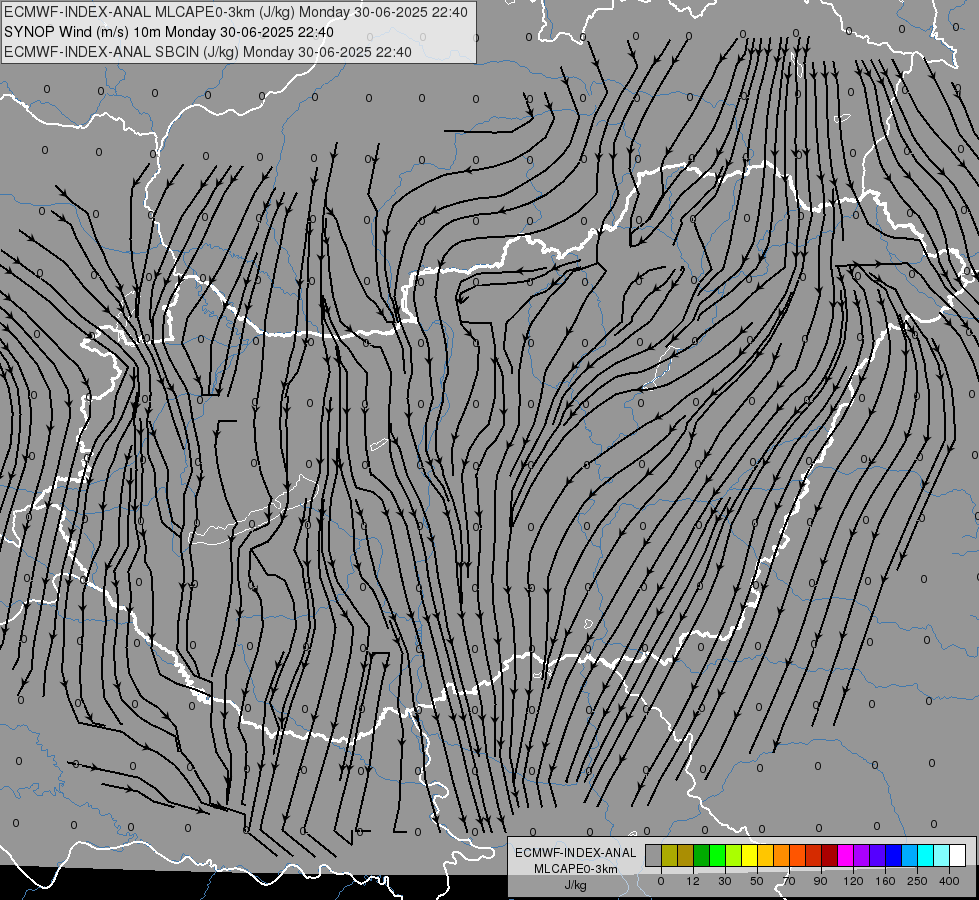Click the legend value 70
Screen dimensions: 979x900
789,881
